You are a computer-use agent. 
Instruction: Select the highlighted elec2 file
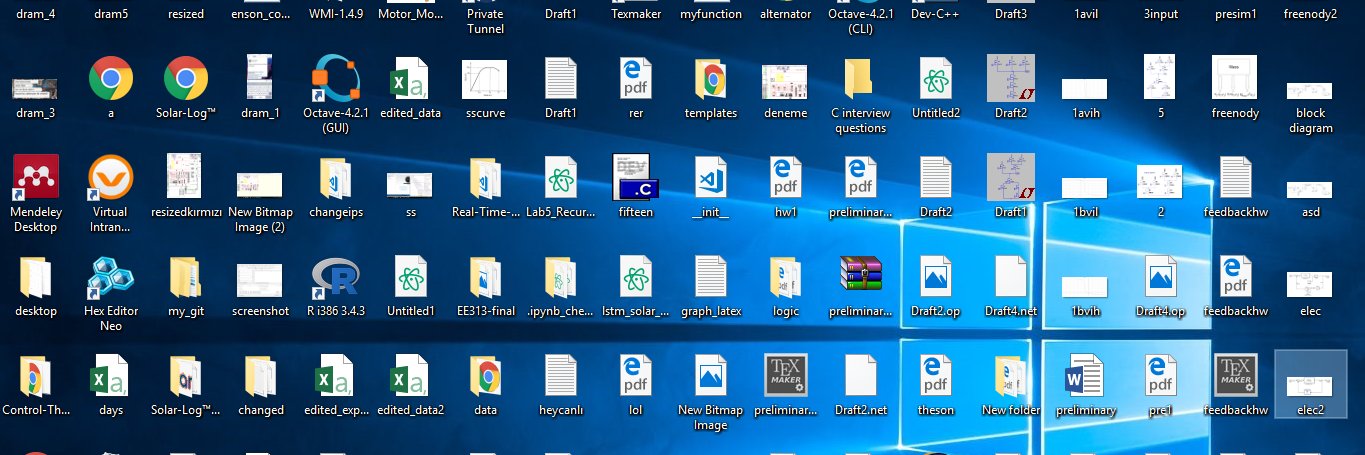click(x=1311, y=384)
